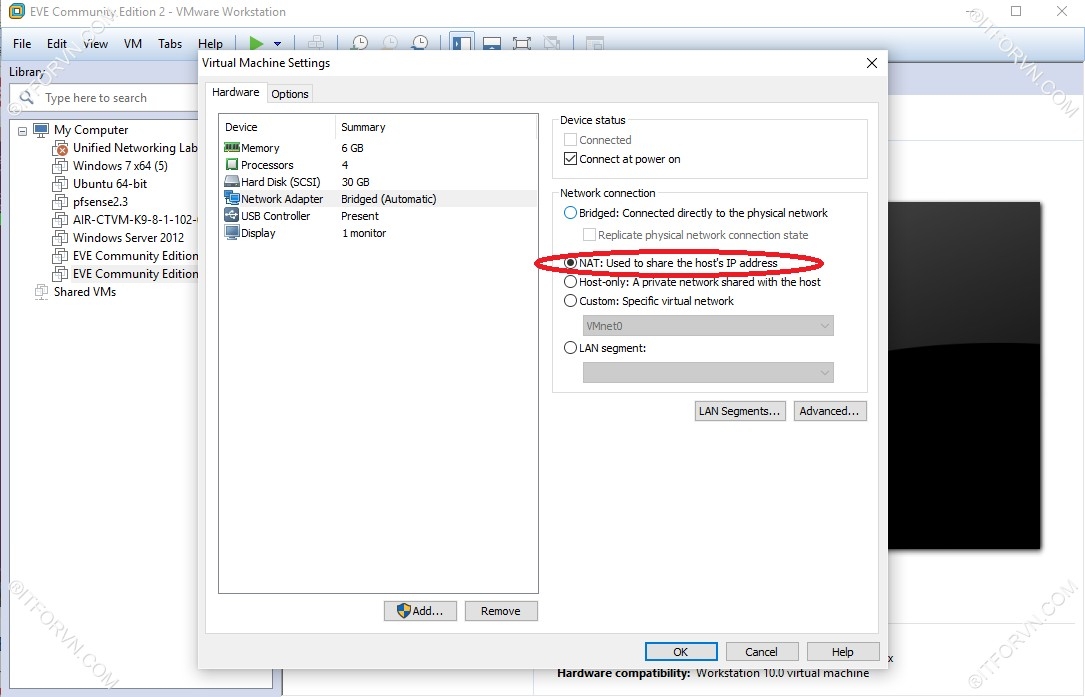Screen dimensions: 1085x697
Task: Click the Processors device icon
Action: coord(232,165)
